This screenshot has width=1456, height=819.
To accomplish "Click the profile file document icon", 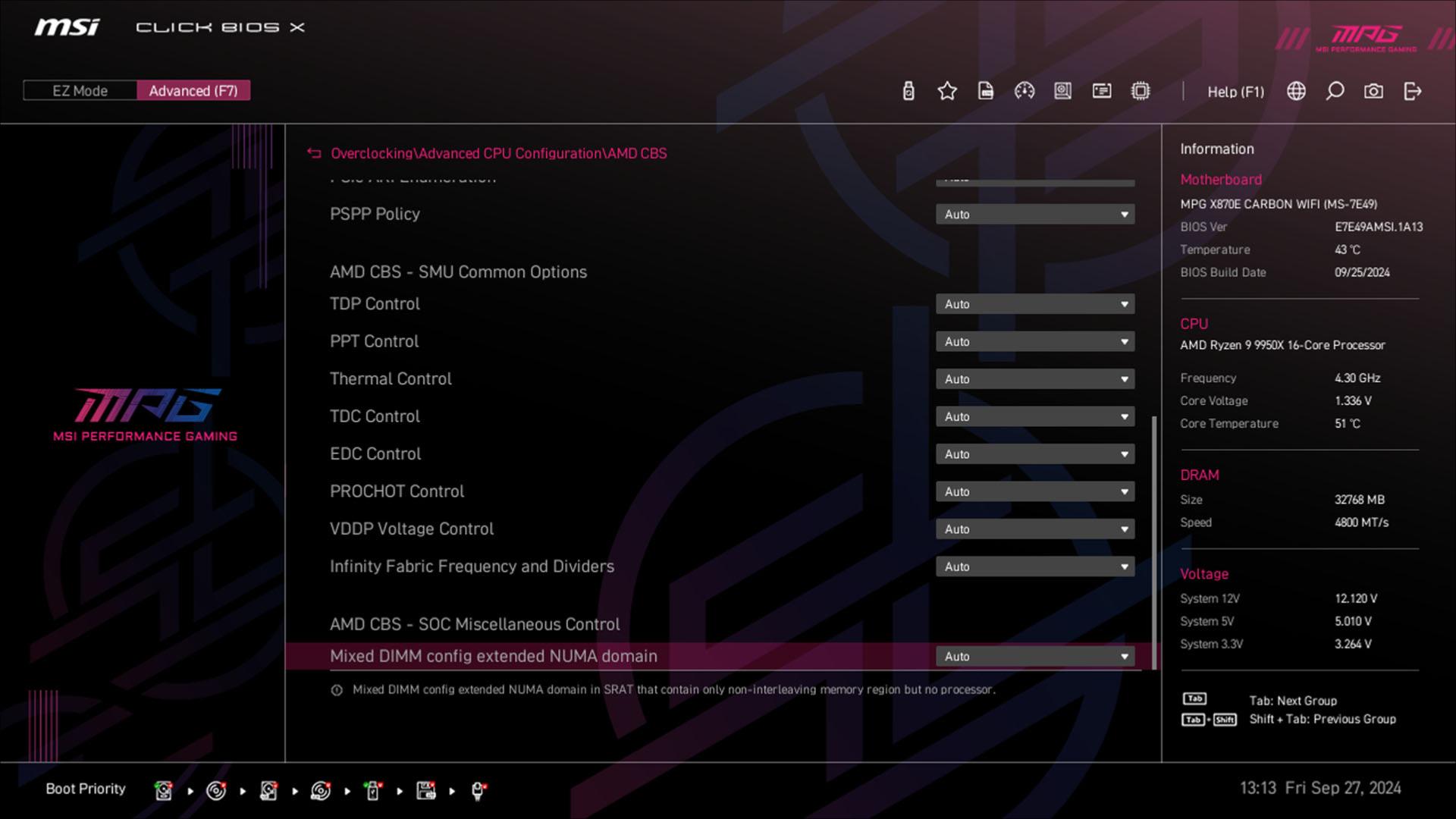I will point(986,91).
